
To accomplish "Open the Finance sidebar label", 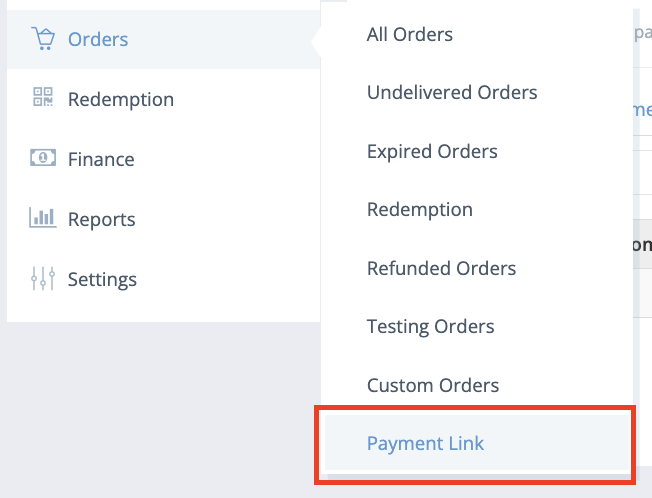I will pos(101,159).
